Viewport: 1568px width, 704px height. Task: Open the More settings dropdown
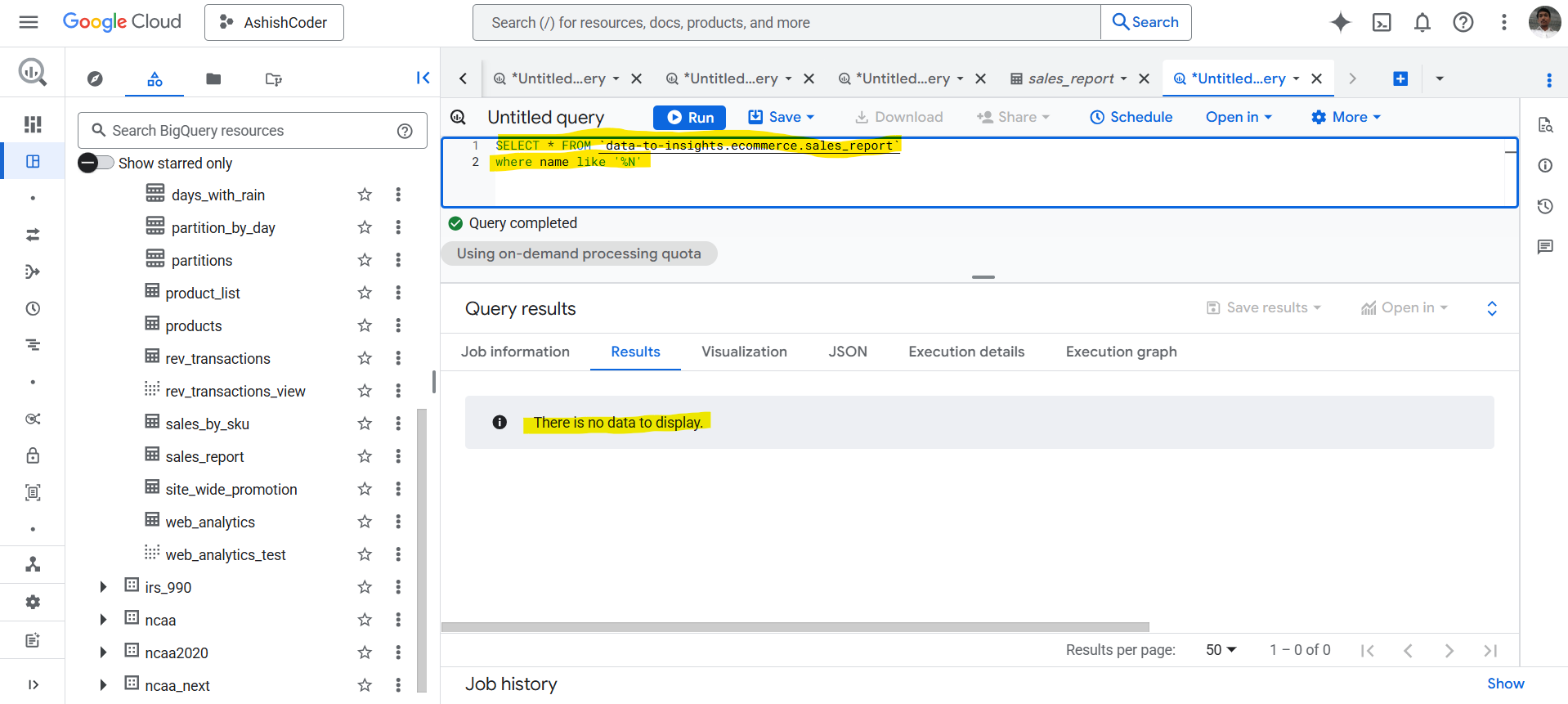1346,117
